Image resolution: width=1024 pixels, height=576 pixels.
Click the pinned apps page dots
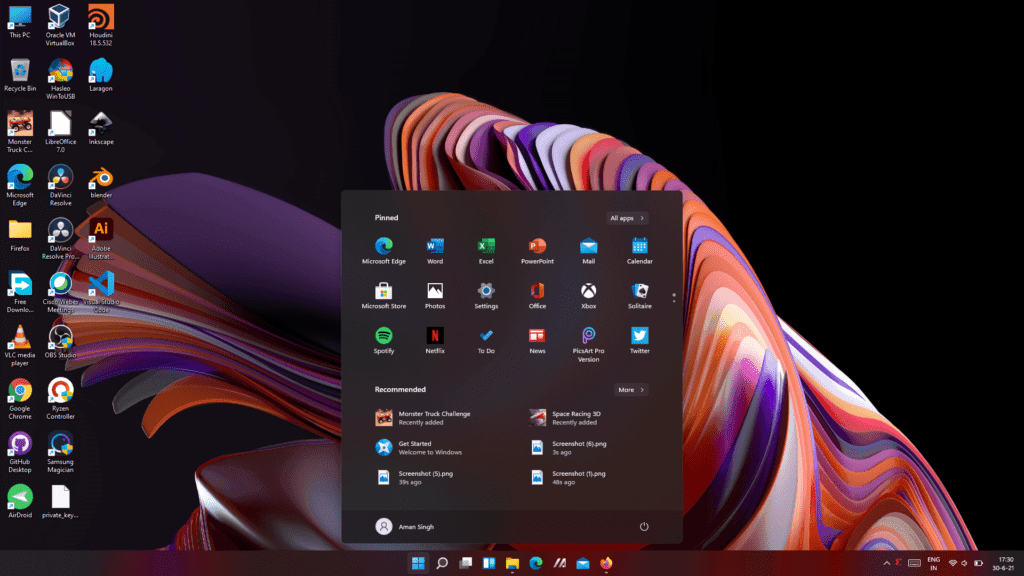click(x=674, y=298)
